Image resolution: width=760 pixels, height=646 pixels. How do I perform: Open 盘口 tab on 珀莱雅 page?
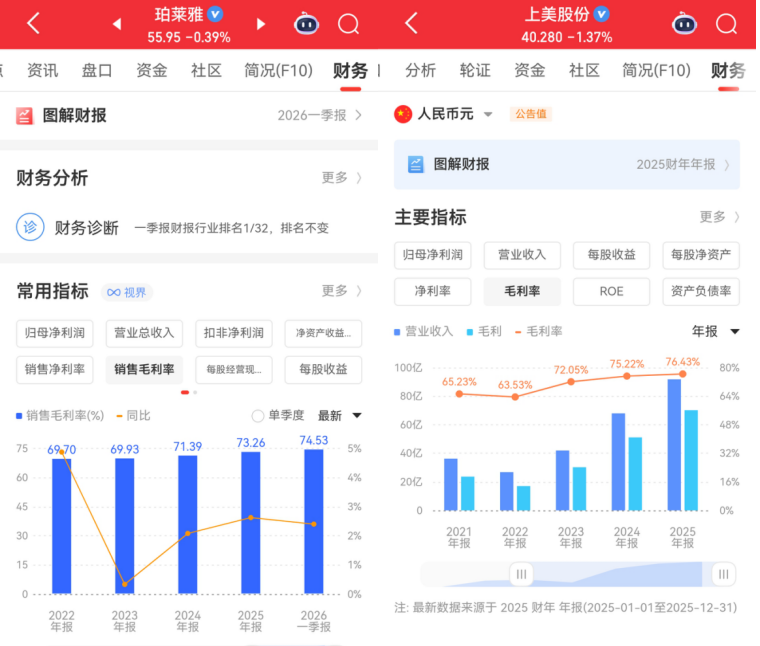point(97,70)
